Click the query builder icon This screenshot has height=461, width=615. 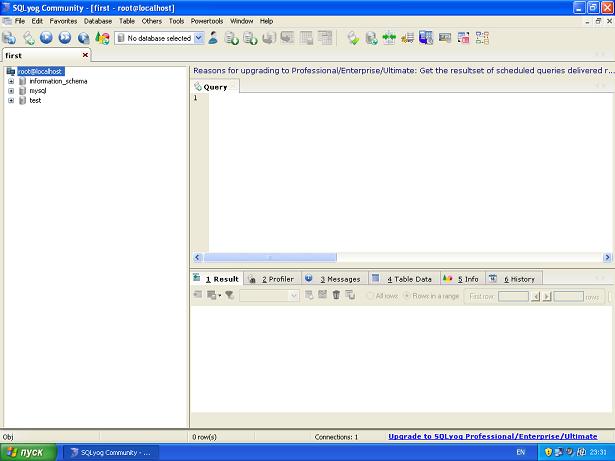tap(353, 38)
